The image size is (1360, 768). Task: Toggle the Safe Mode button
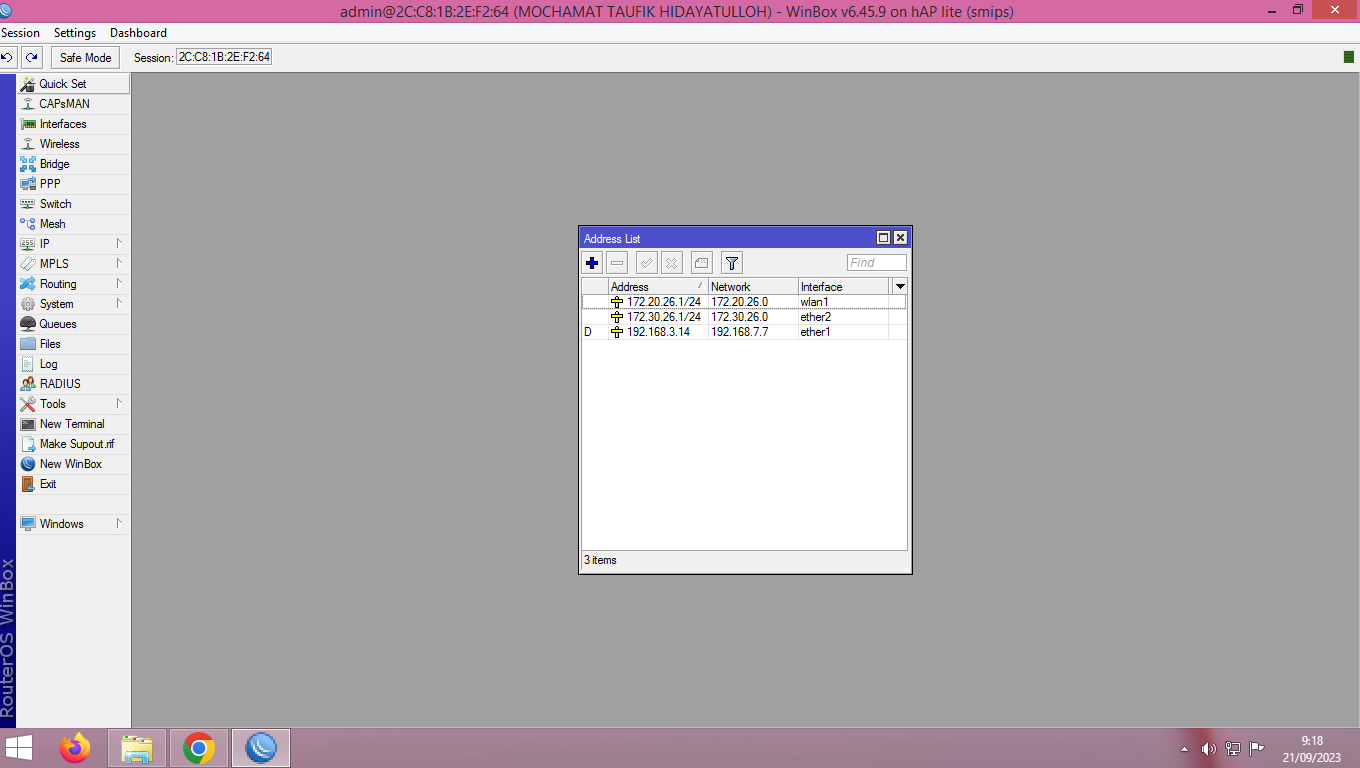(85, 57)
